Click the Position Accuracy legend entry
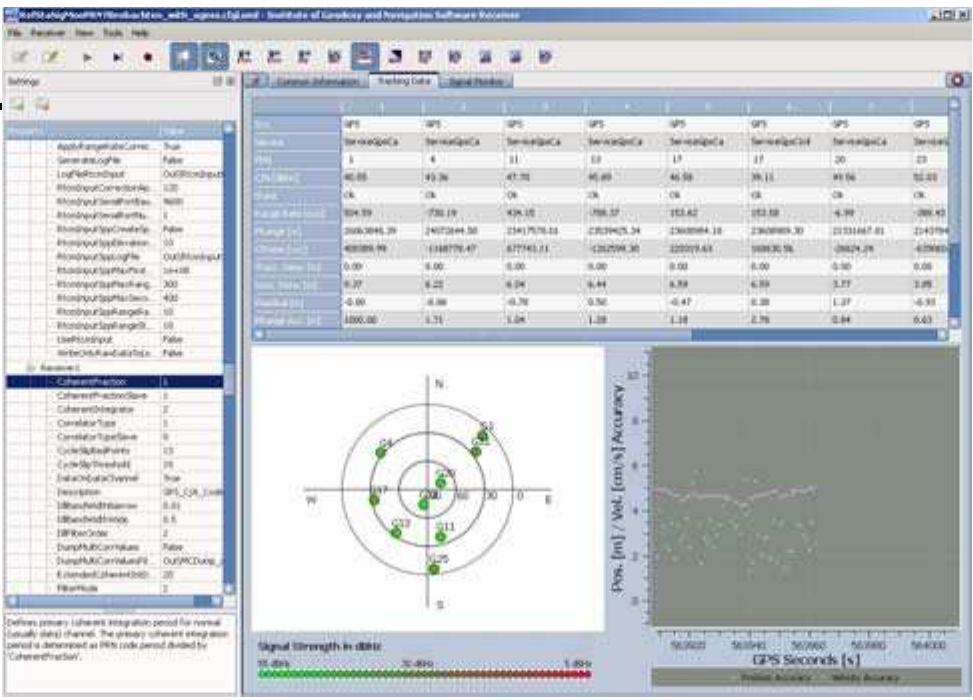 [x=775, y=678]
